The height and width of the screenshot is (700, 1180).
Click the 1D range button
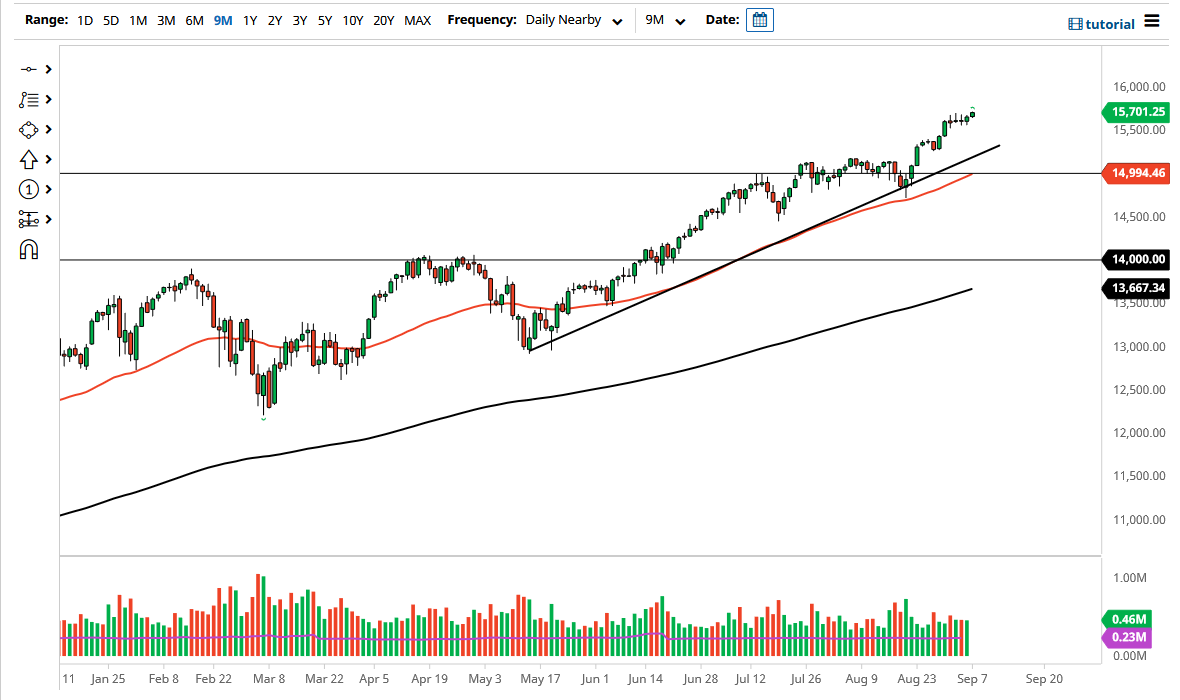tap(84, 19)
